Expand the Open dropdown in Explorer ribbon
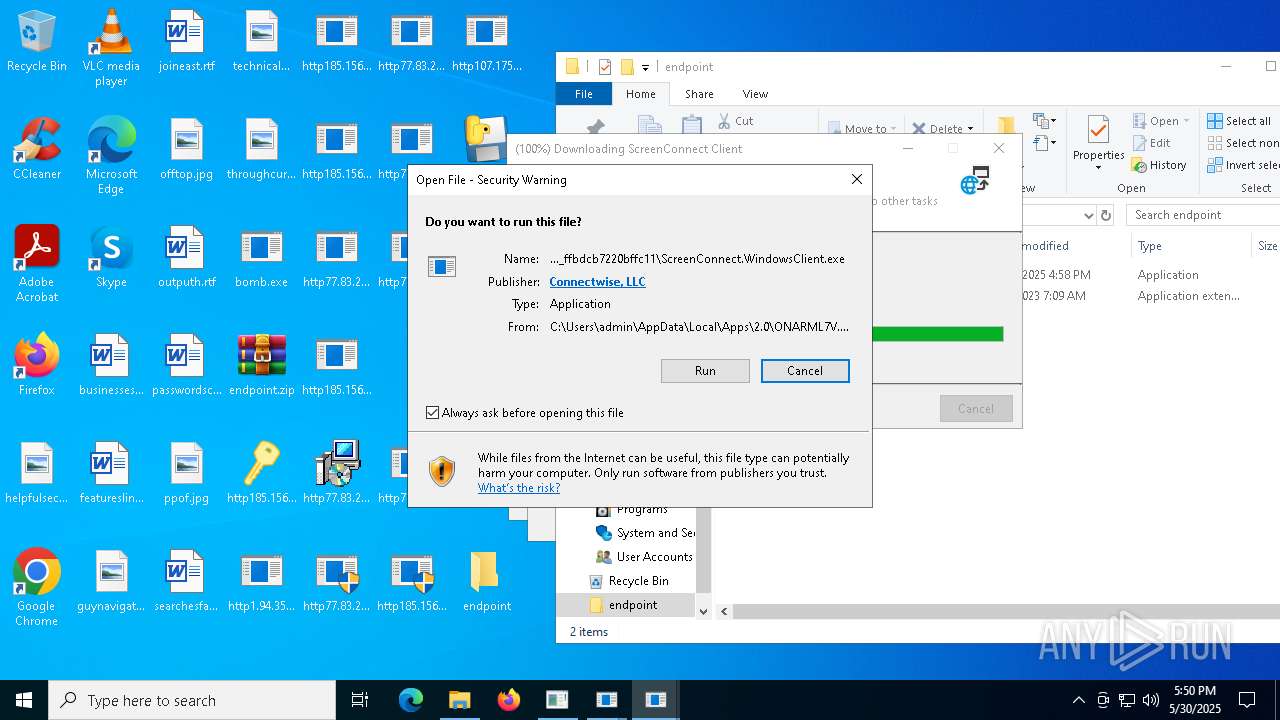 pos(1187,121)
